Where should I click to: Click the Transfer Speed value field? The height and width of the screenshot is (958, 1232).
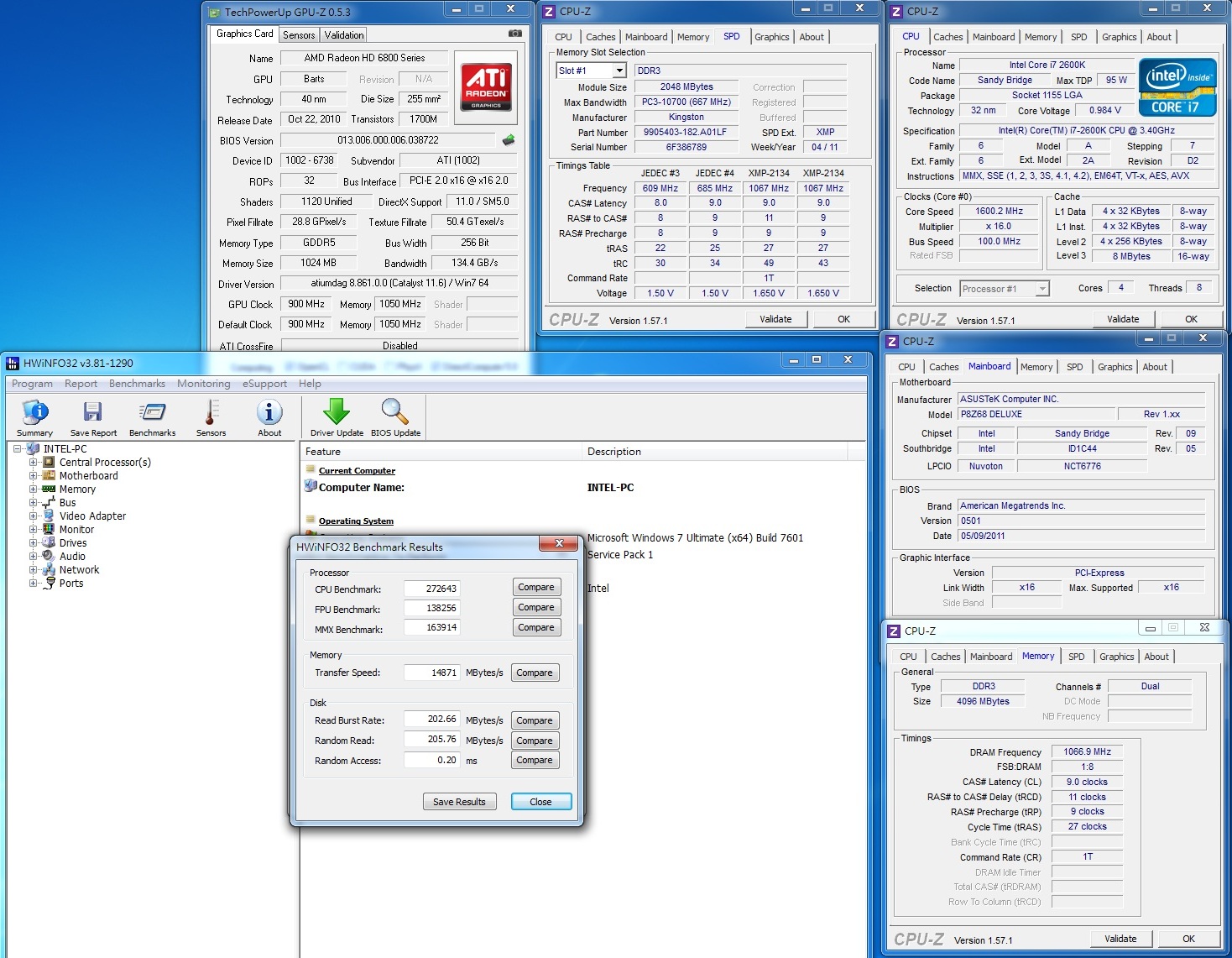coord(431,673)
